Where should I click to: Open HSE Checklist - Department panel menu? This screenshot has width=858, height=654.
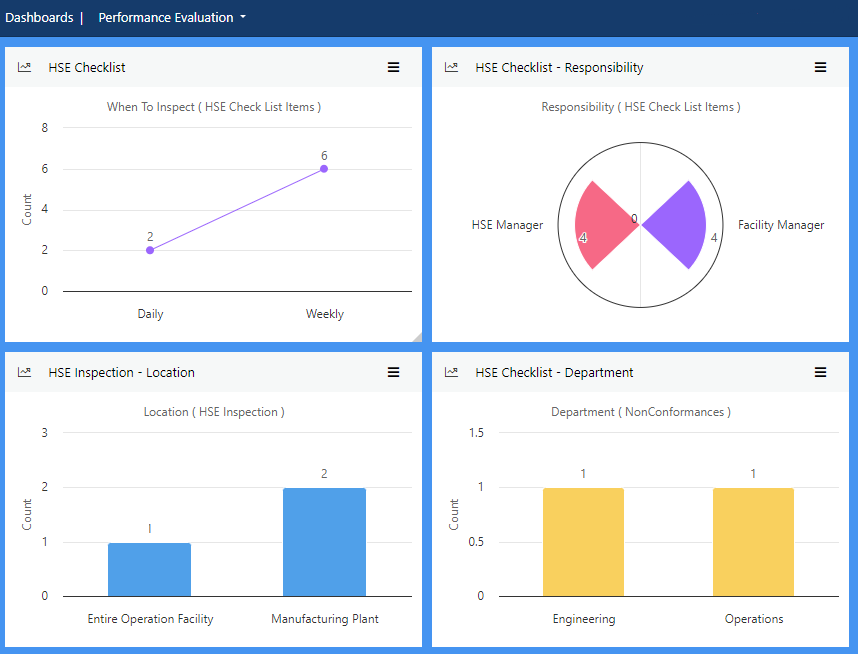coord(820,372)
